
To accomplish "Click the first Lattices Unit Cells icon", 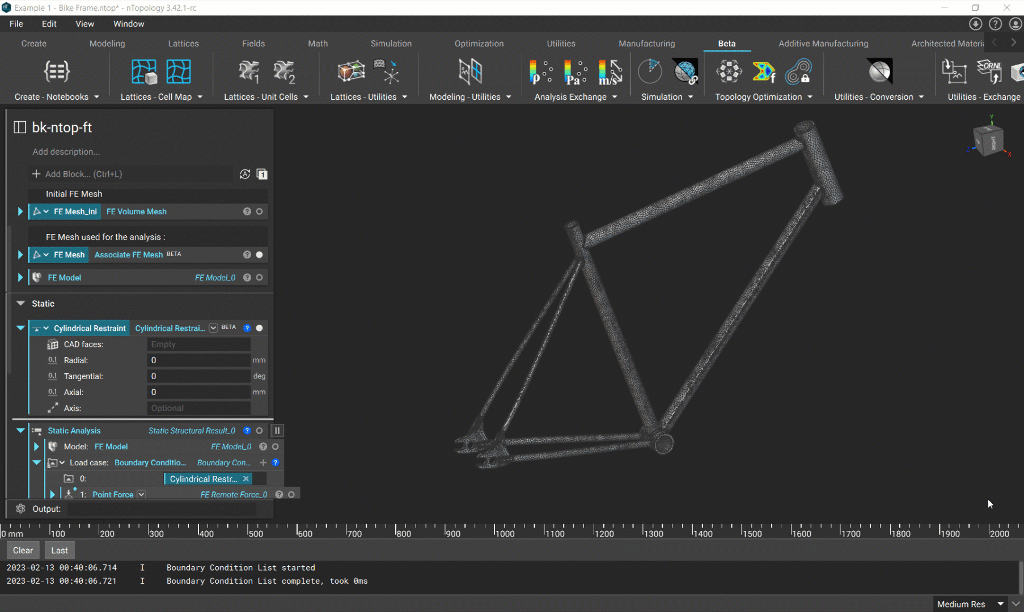I will pyautogui.click(x=249, y=72).
